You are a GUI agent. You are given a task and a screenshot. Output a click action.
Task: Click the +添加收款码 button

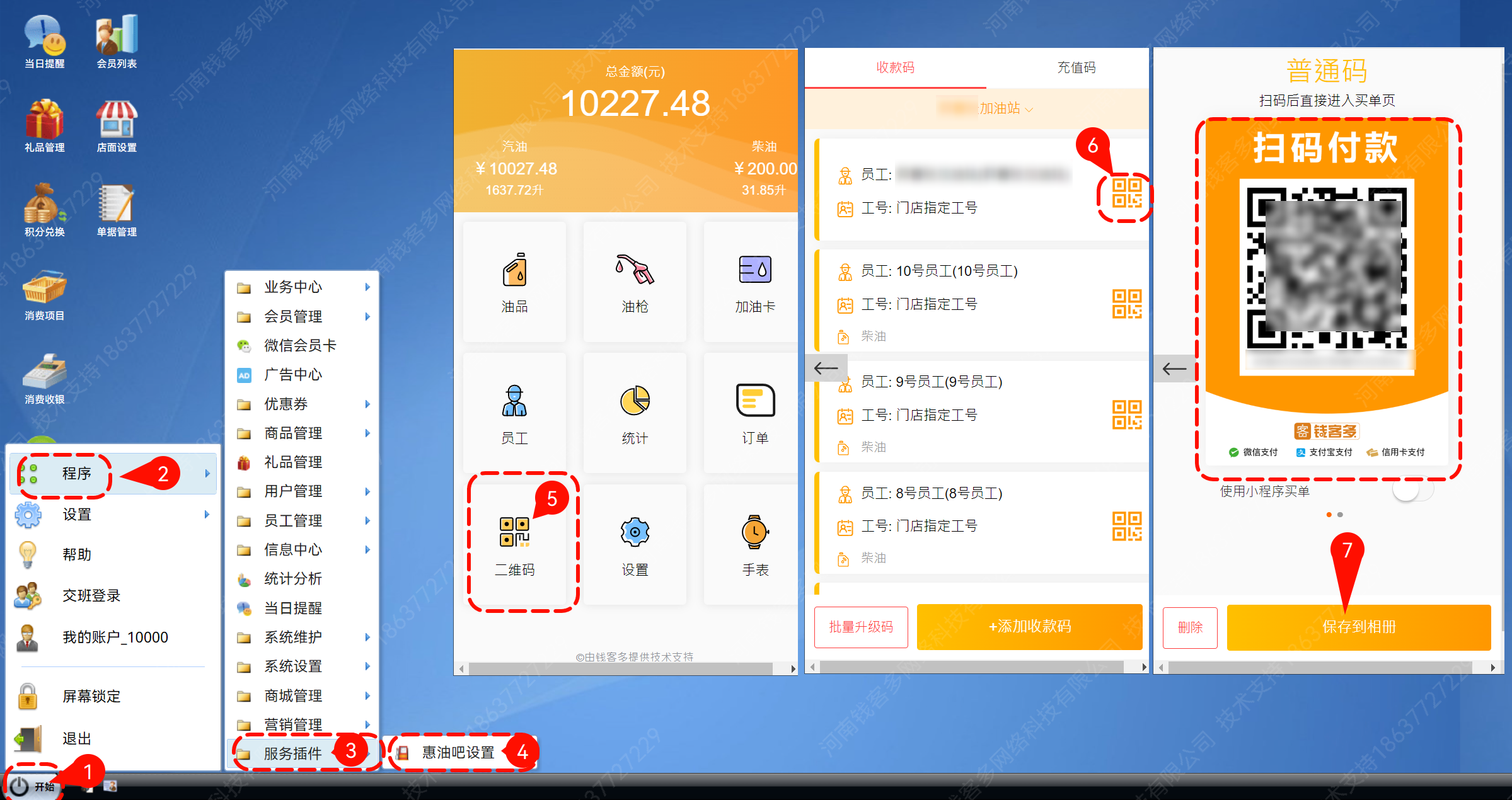(1029, 627)
